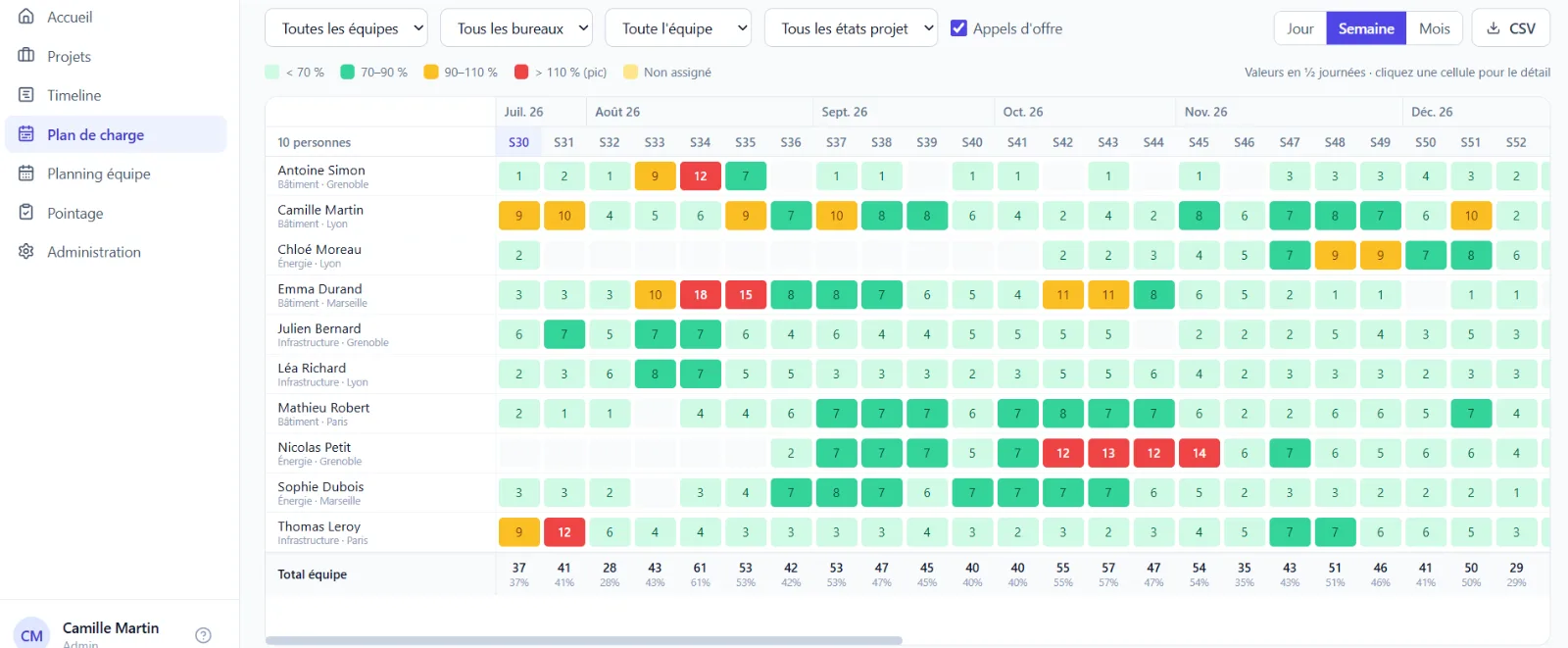Viewport: 1568px width, 648px height.
Task: Open the Toute l'équipe dropdown
Action: (678, 28)
